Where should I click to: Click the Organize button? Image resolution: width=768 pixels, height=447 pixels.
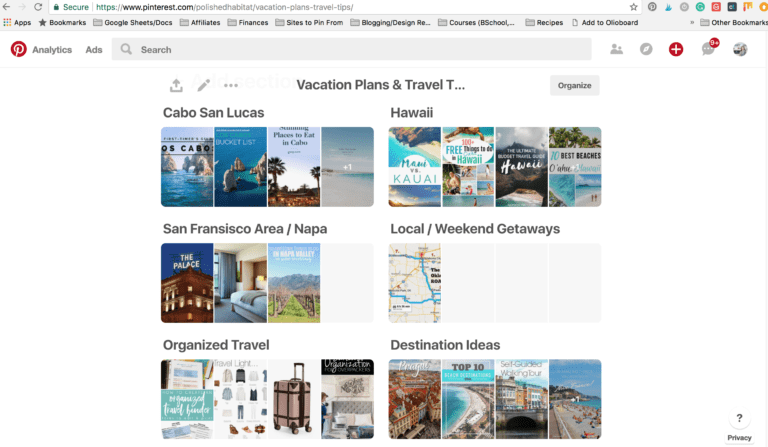click(x=575, y=85)
